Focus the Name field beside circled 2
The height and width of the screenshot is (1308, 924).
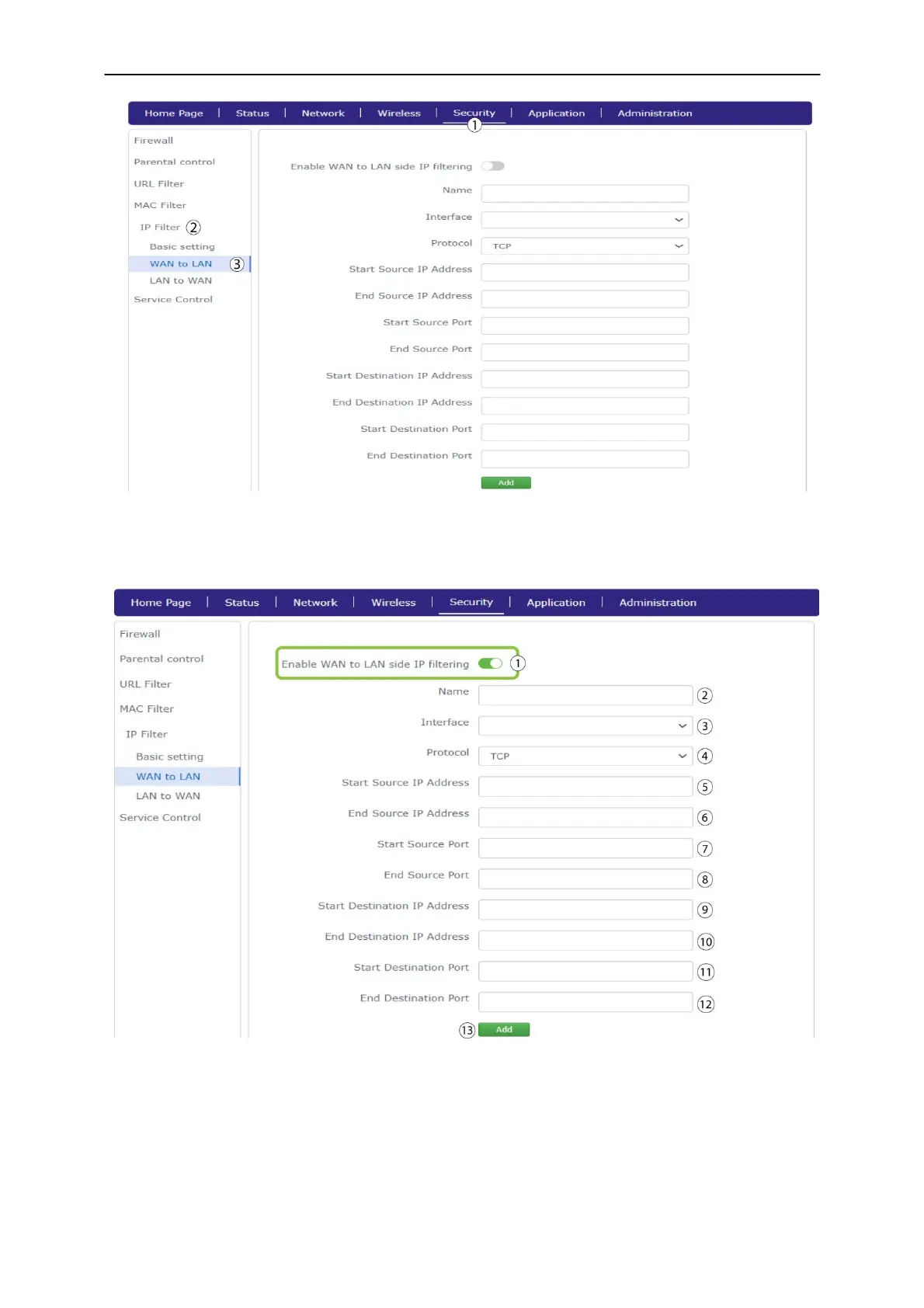click(585, 695)
